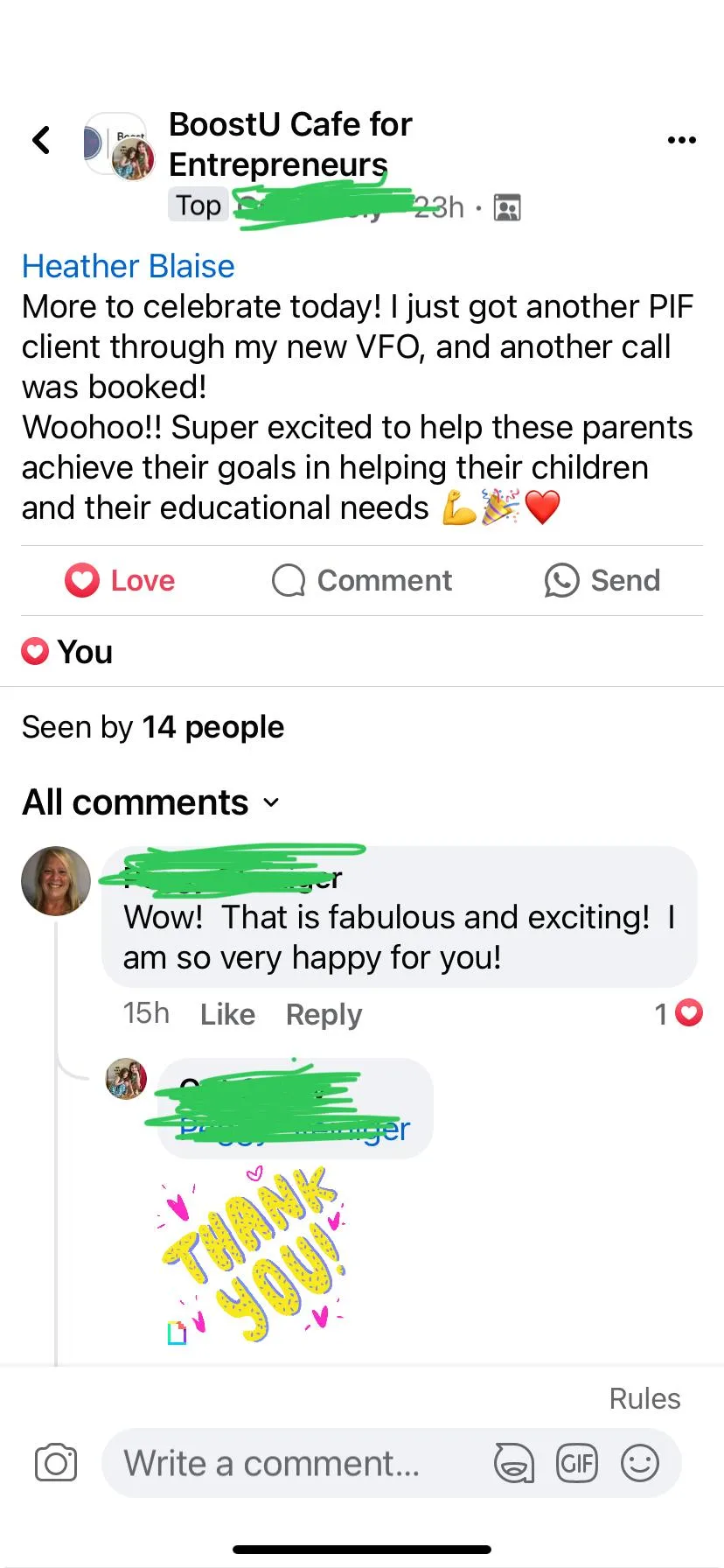Open the GIF picker icon
724x1568 pixels.
point(577,1463)
